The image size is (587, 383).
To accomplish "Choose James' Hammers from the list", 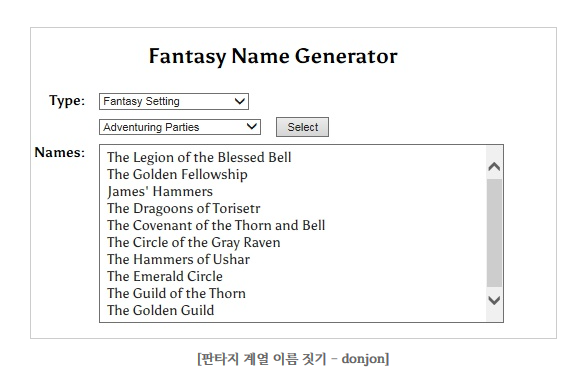I will point(160,191).
